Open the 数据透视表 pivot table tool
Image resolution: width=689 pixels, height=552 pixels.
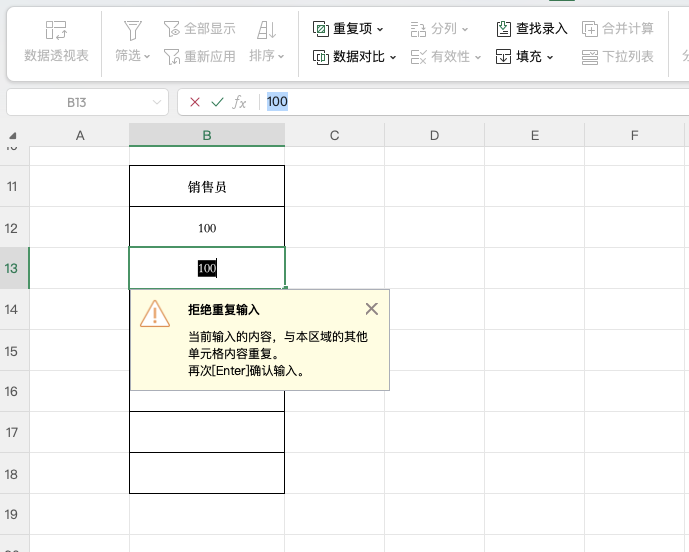pyautogui.click(x=56, y=42)
